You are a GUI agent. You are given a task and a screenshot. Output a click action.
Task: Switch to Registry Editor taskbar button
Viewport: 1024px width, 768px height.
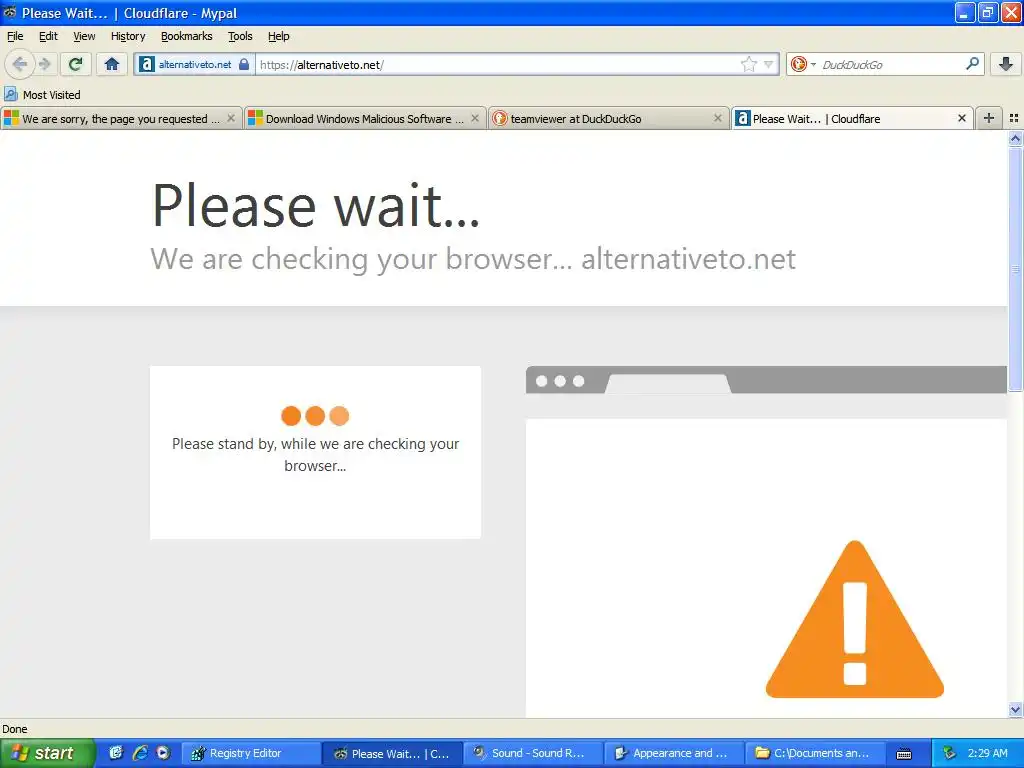[251, 753]
